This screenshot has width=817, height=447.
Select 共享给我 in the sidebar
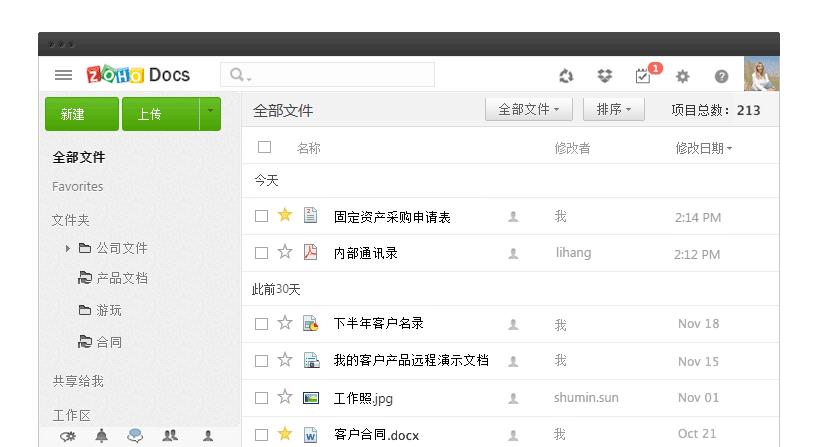tap(78, 381)
